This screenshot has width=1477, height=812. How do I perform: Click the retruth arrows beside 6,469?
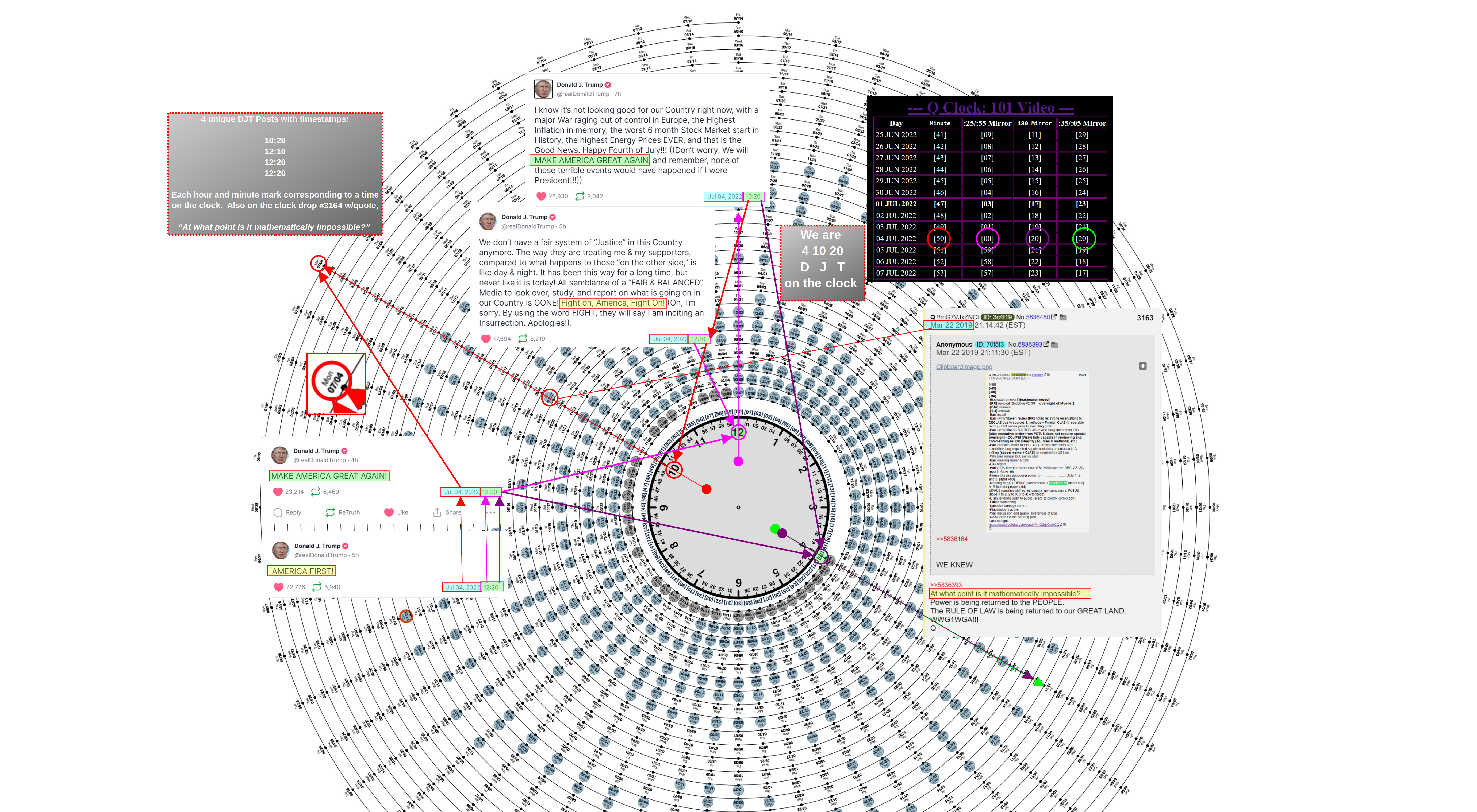coord(315,492)
